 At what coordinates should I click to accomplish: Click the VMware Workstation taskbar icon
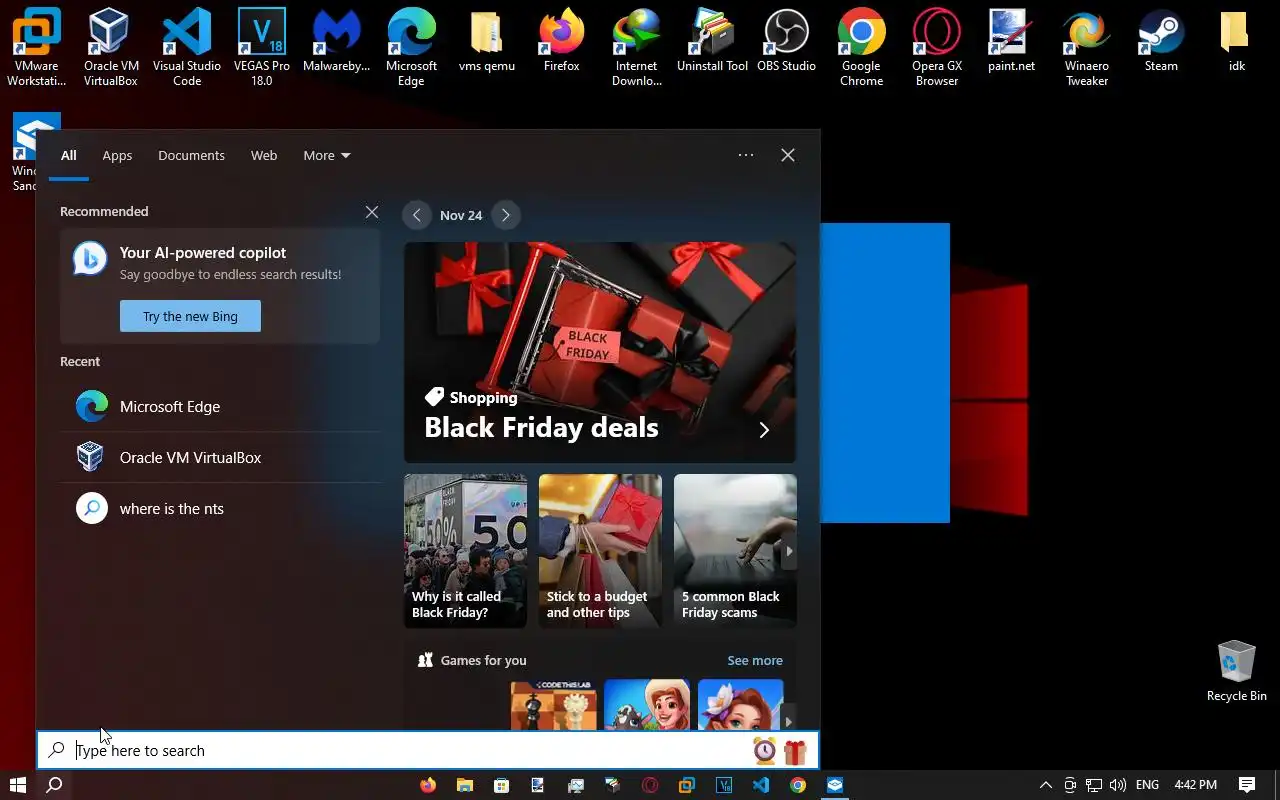click(x=687, y=785)
